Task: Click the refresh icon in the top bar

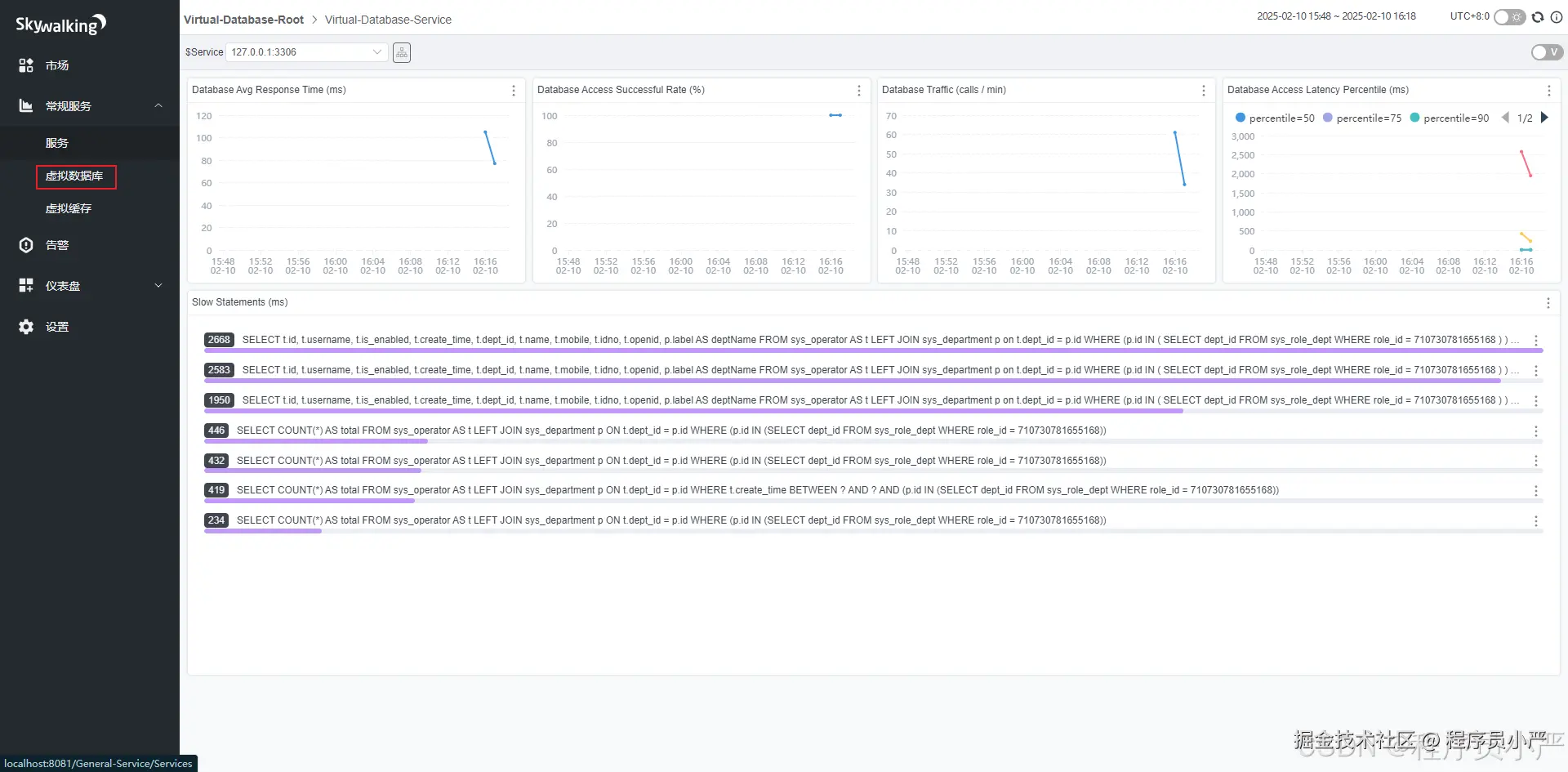Action: tap(1538, 17)
